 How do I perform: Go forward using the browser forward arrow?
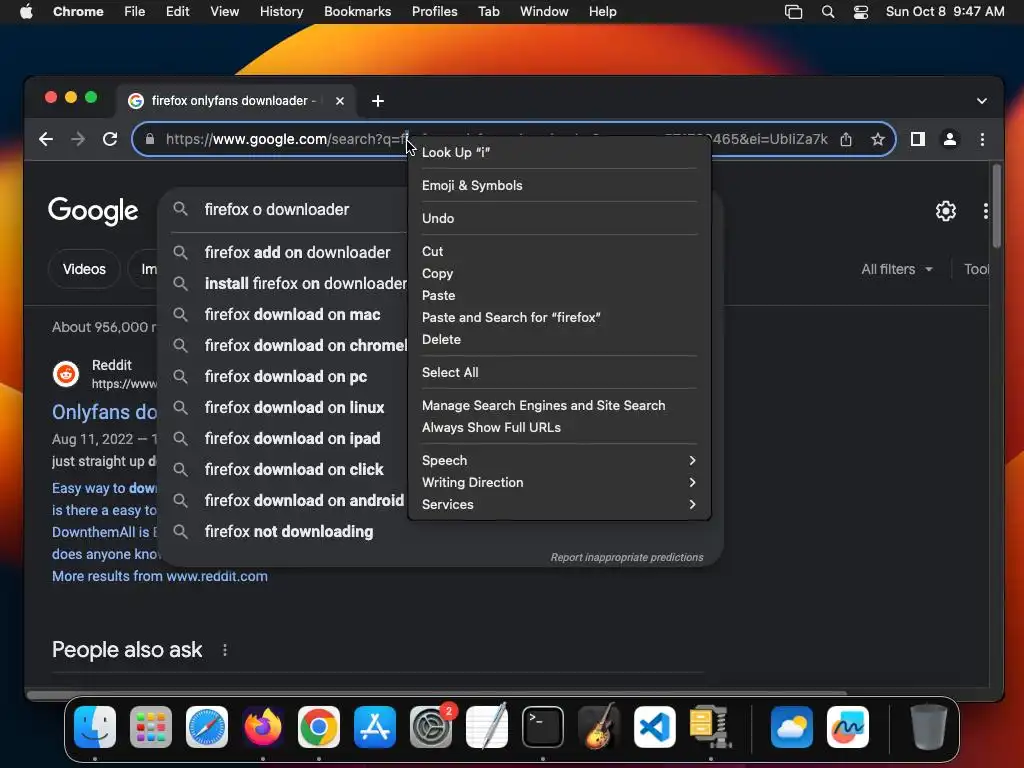pos(78,139)
